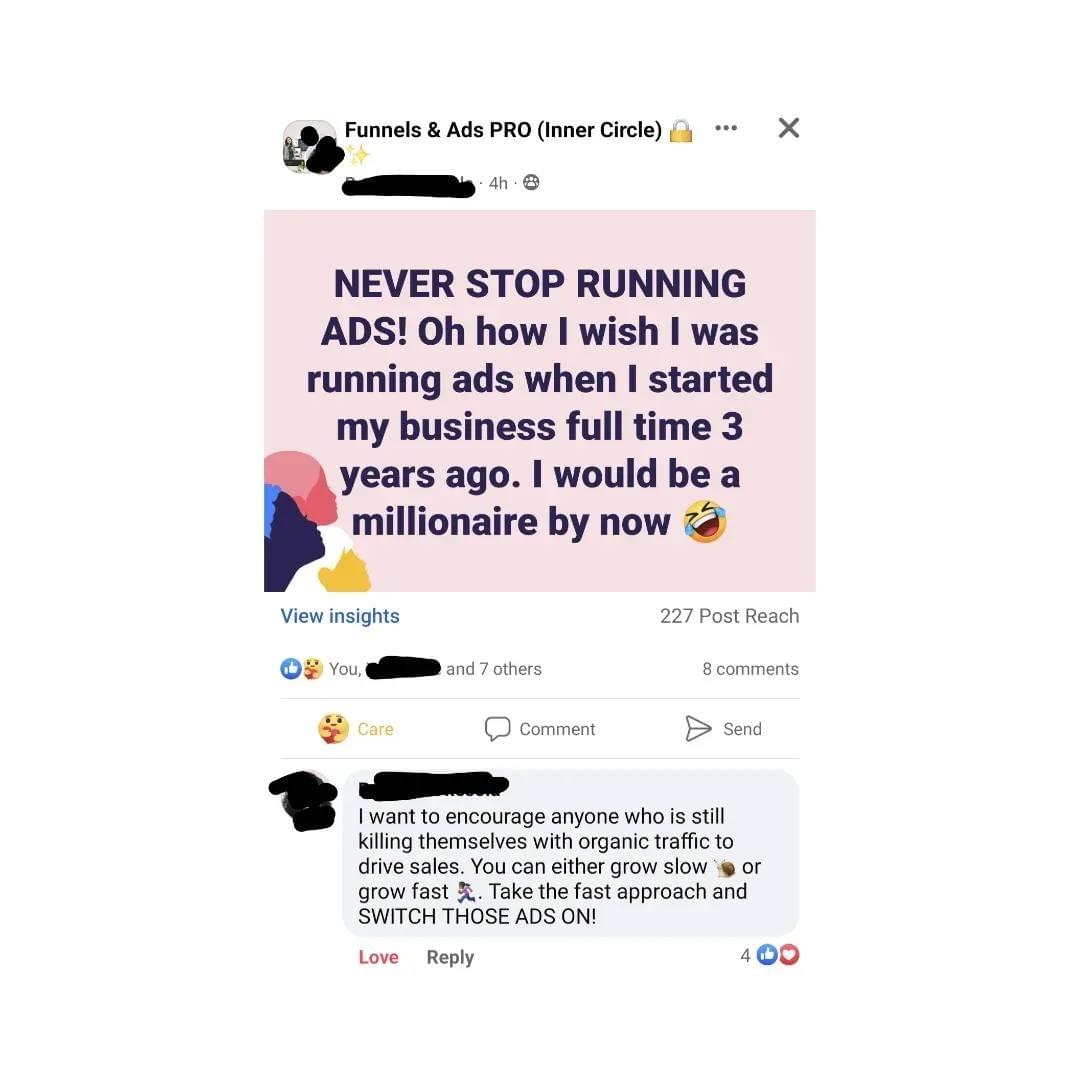
Task: Click the care reaction emoji in summary
Action: [x=313, y=668]
